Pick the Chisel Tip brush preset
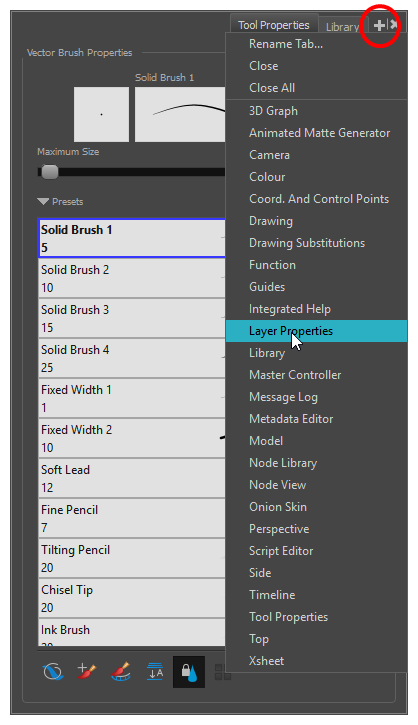This screenshot has width=418, height=725. tap(132, 599)
